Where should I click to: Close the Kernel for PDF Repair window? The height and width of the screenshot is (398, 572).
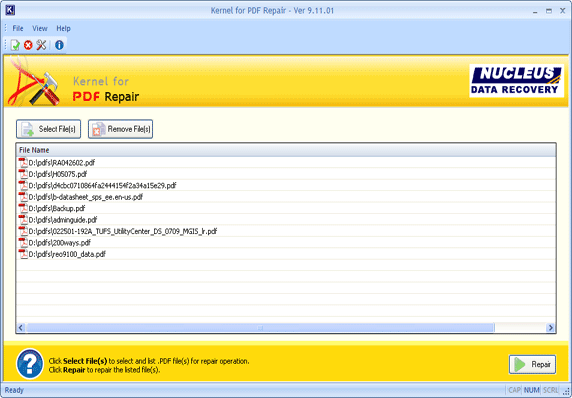tap(563, 11)
